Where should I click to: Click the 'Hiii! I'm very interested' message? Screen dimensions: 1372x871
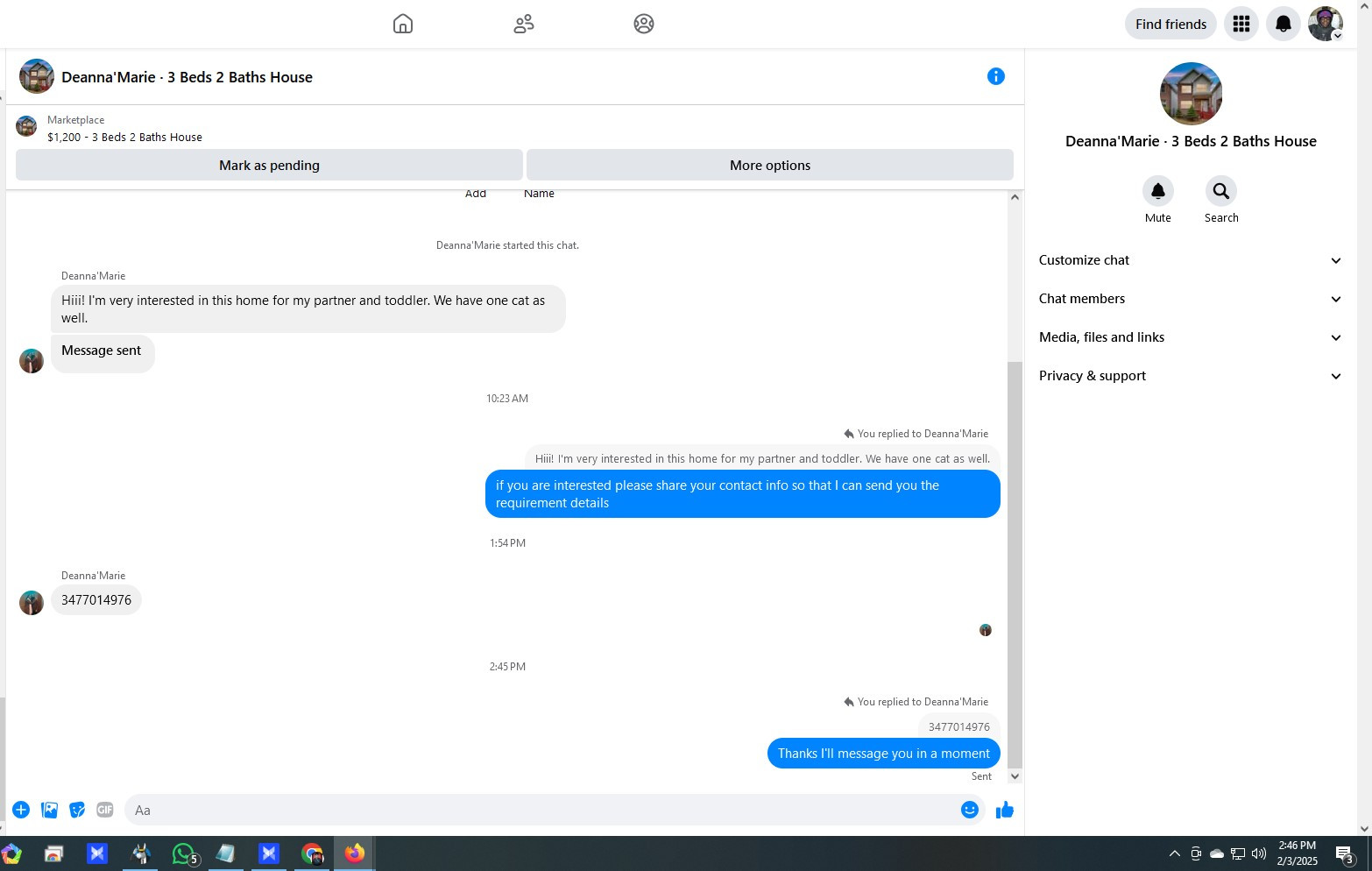tap(308, 308)
